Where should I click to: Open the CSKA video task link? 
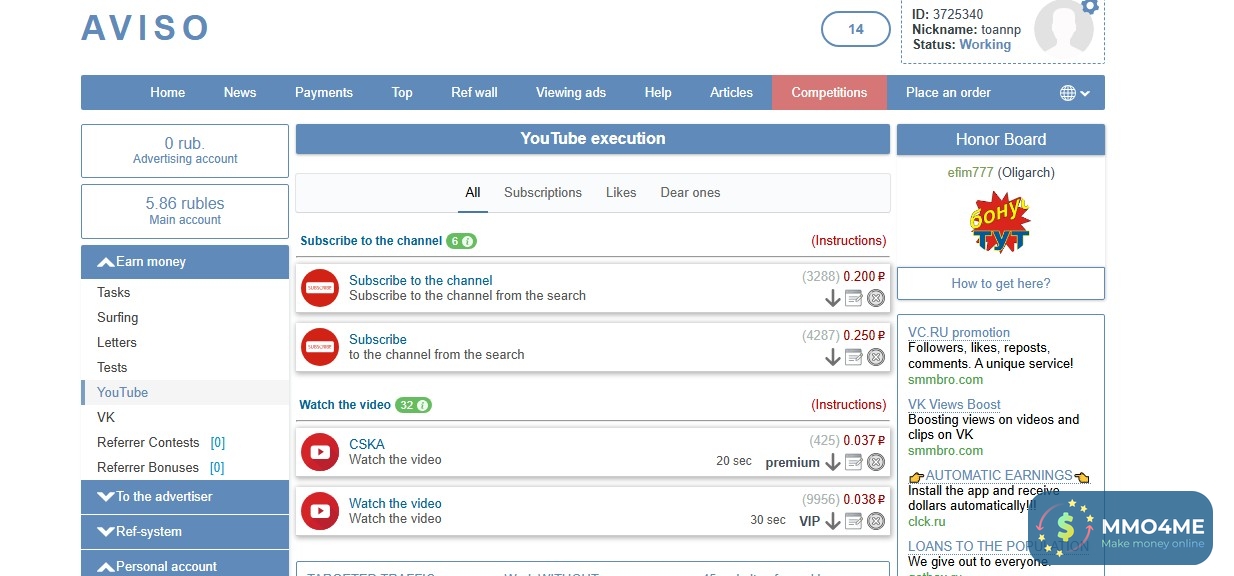[367, 444]
